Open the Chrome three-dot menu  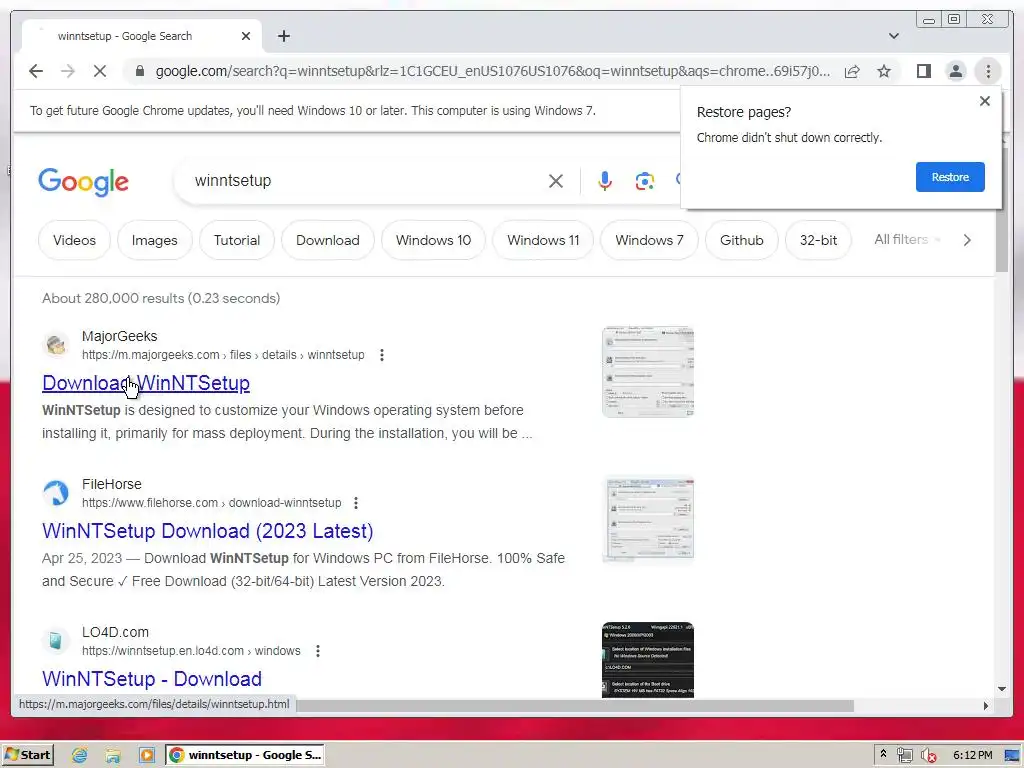(988, 71)
